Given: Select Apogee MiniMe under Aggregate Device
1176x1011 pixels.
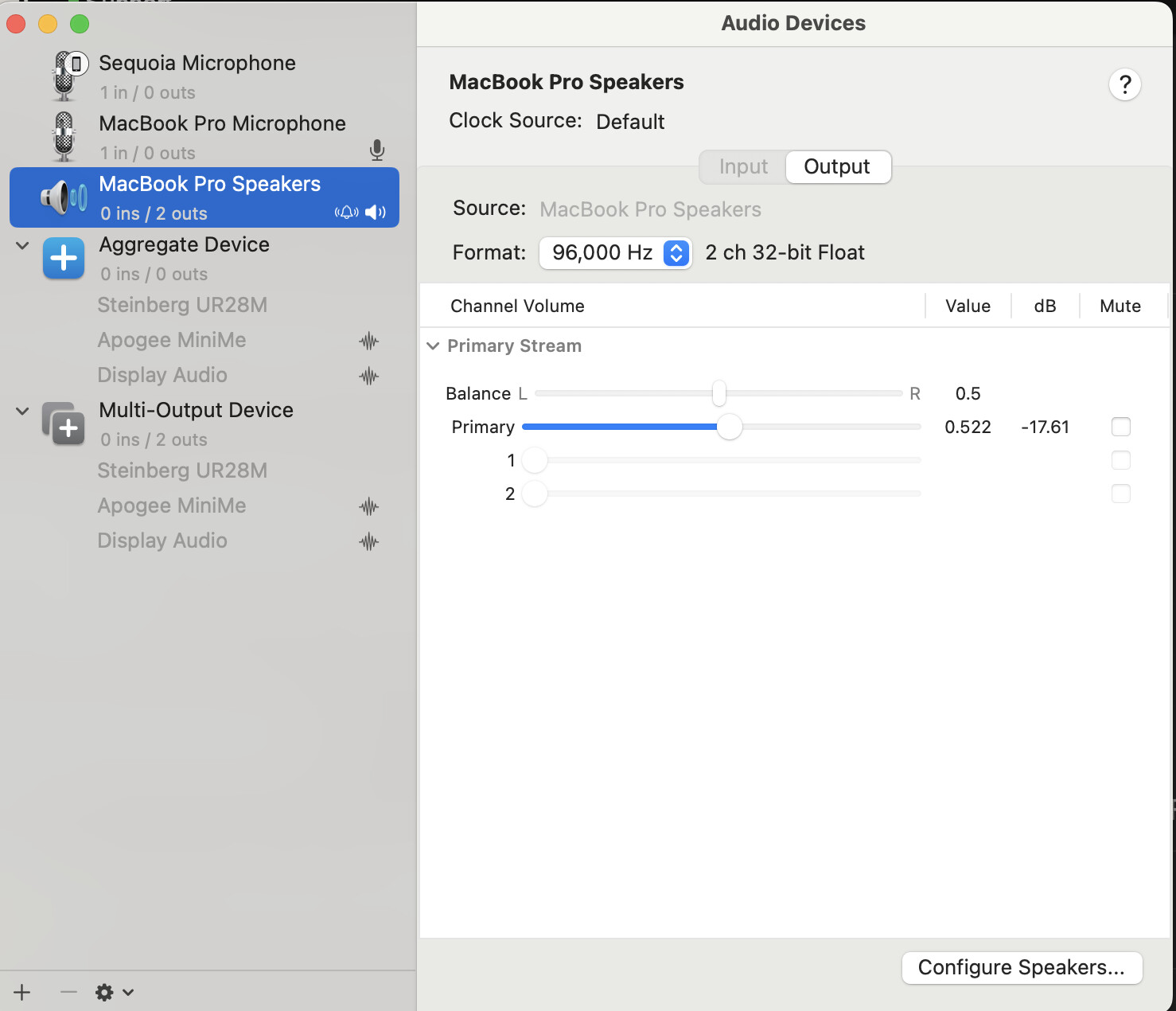Looking at the screenshot, I should [x=172, y=340].
